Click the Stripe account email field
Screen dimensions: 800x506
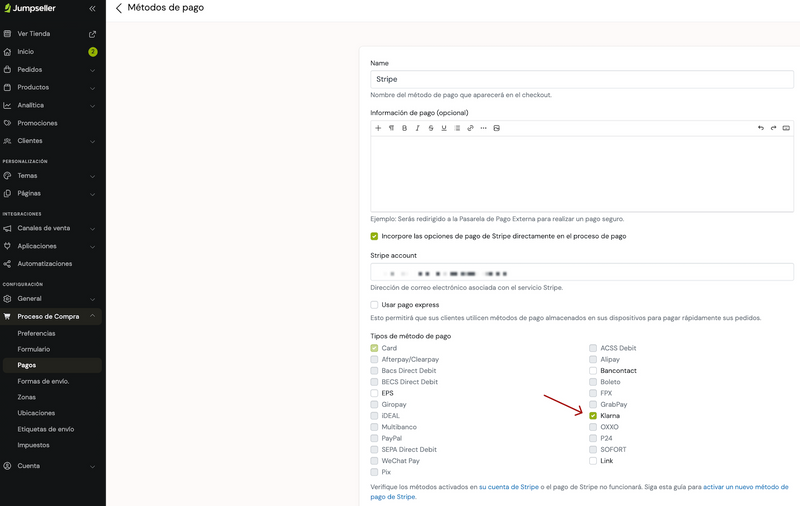(x=582, y=272)
